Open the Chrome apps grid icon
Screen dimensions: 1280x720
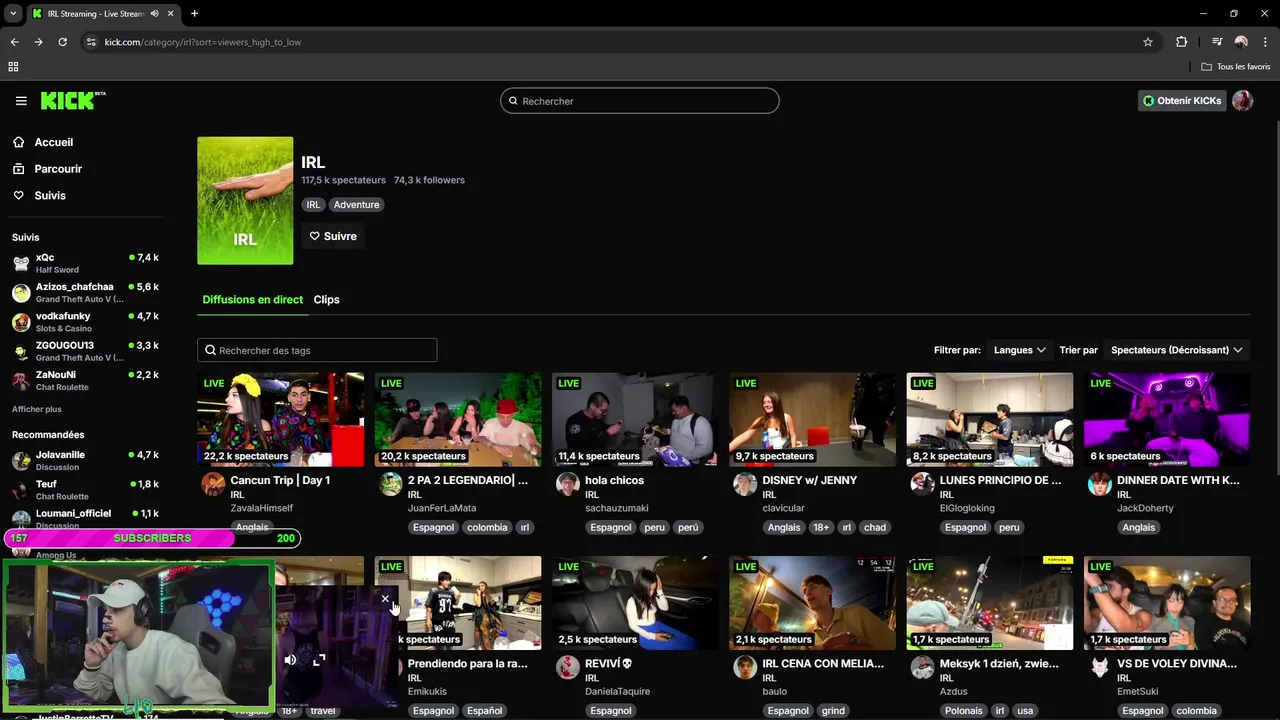point(13,67)
